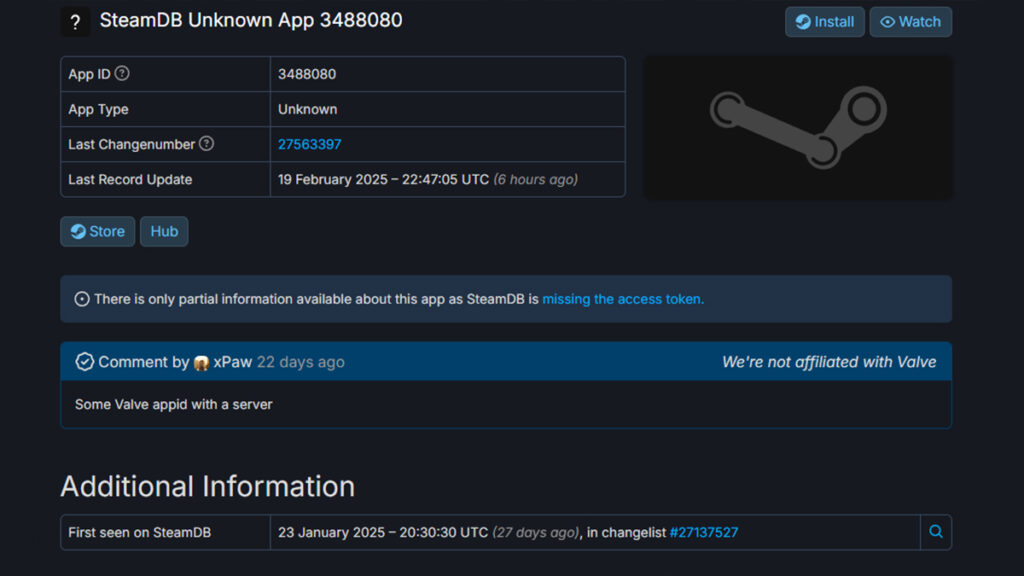This screenshot has height=576, width=1024.
Task: Click the '6 hours ago' relative time
Action: point(536,180)
